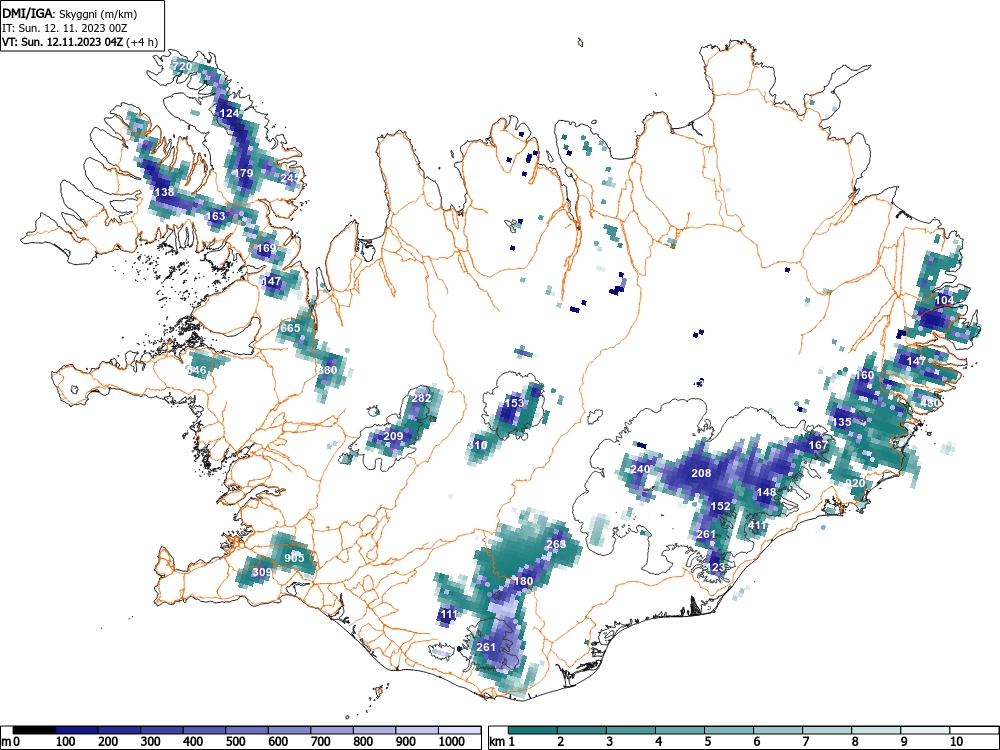Select the 180 visibility value label

524,582
